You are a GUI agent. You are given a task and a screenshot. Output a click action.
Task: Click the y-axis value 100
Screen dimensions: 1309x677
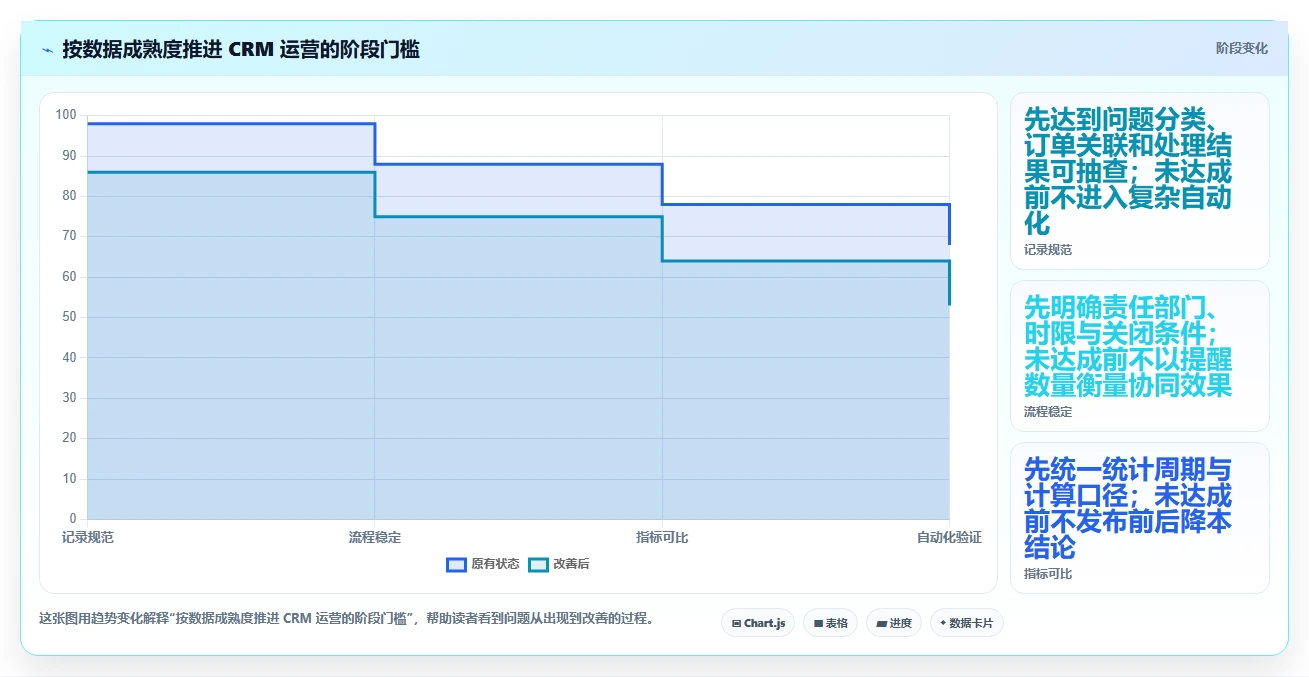click(x=66, y=115)
